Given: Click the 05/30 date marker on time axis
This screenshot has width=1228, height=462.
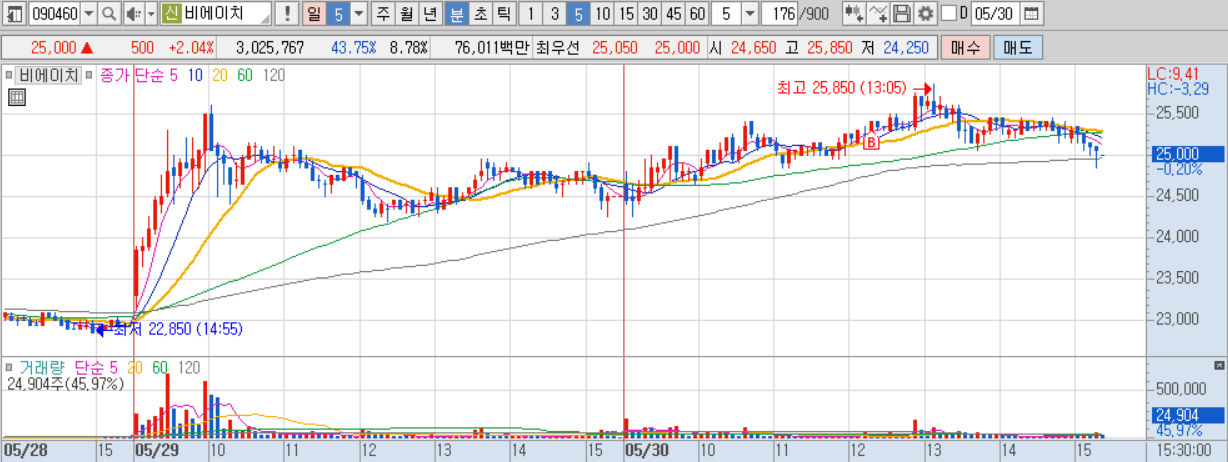Looking at the screenshot, I should (646, 451).
